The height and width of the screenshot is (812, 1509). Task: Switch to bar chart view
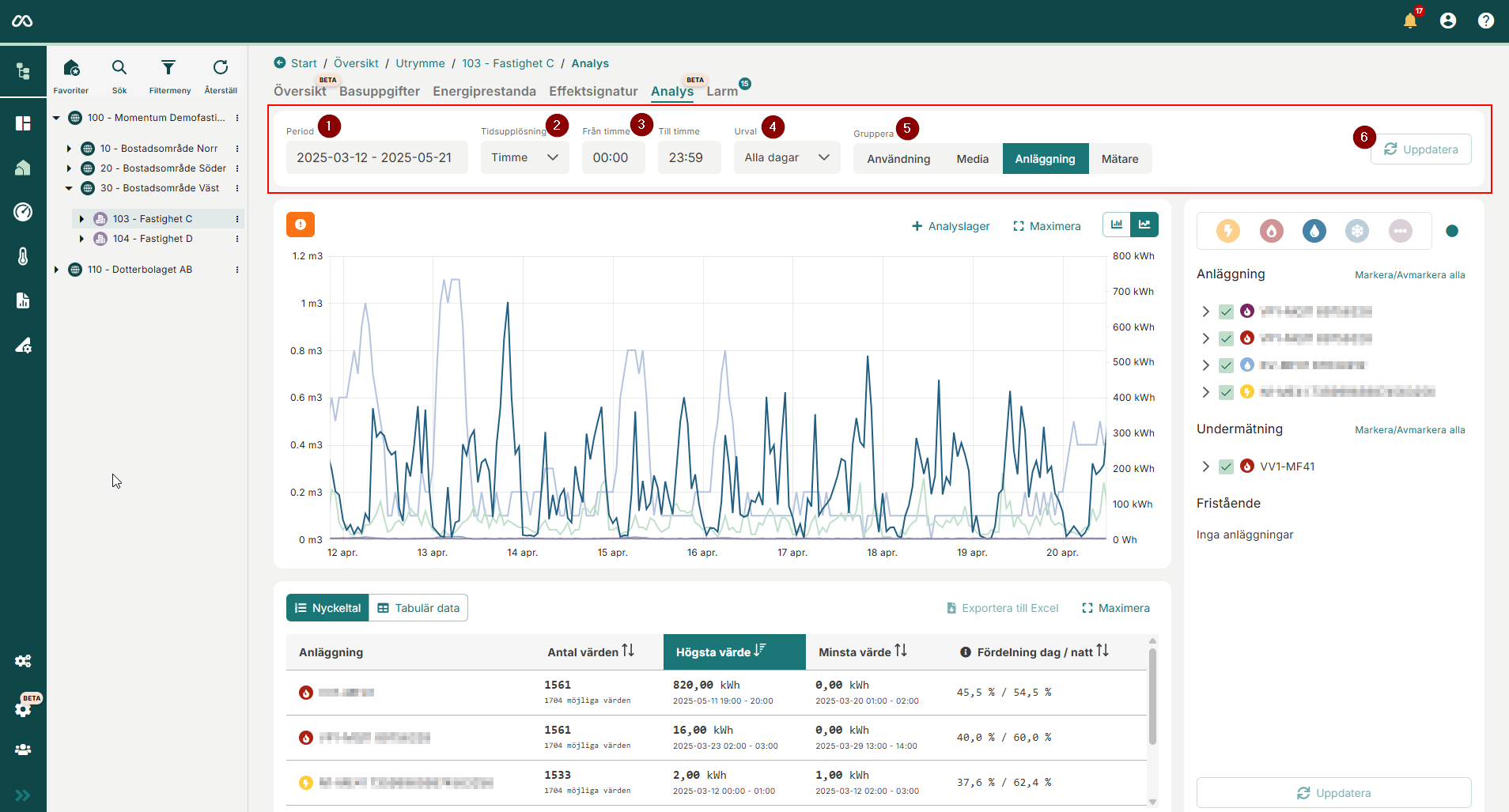tap(1117, 225)
